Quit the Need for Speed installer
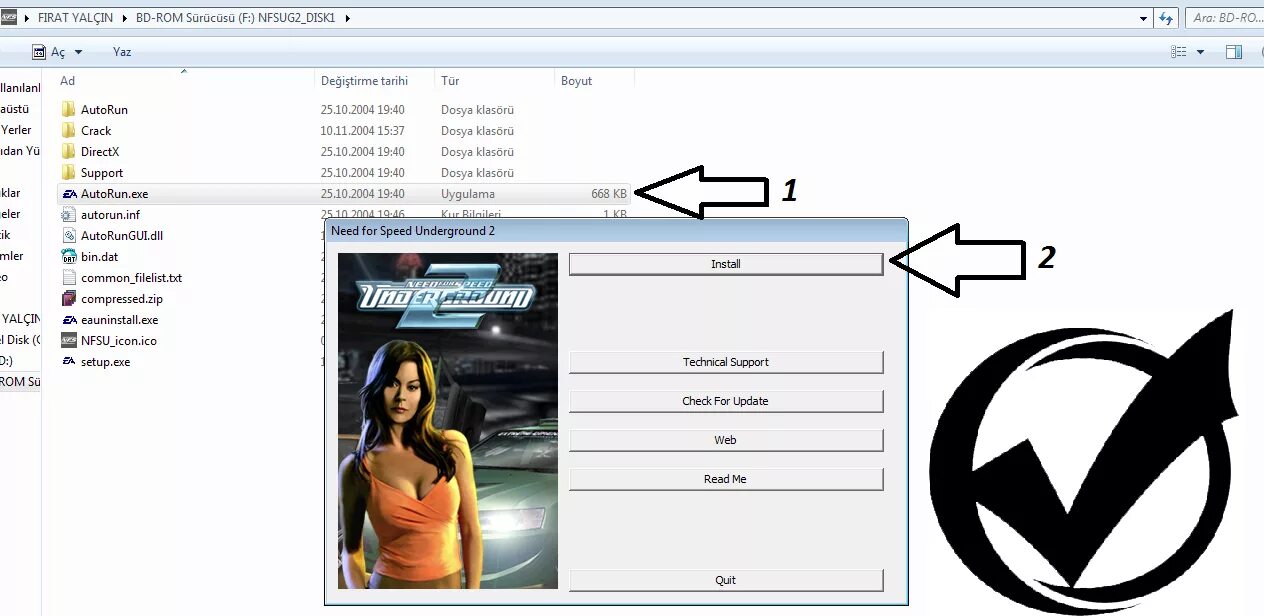The width and height of the screenshot is (1264, 616). click(x=726, y=580)
